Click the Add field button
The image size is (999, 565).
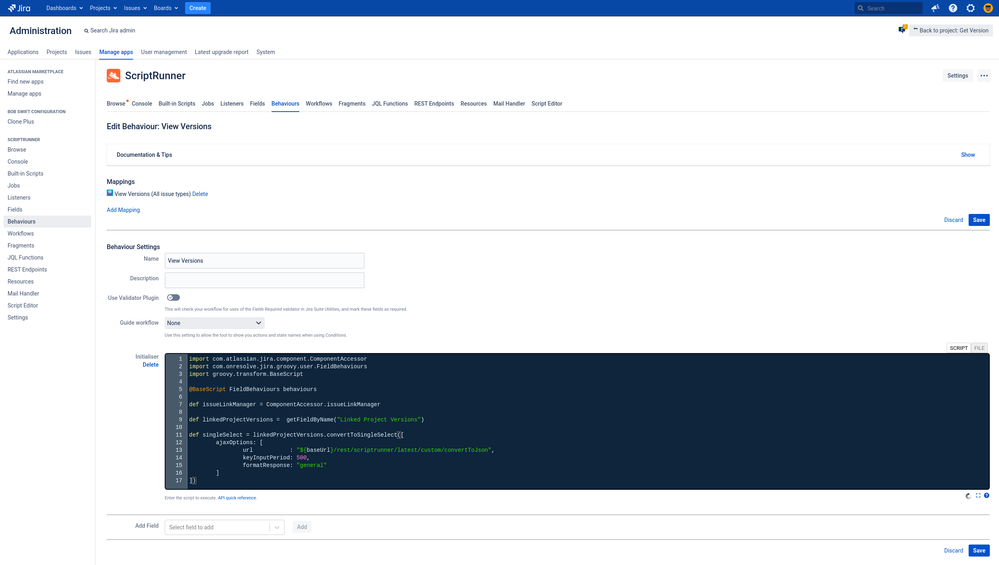(x=302, y=527)
